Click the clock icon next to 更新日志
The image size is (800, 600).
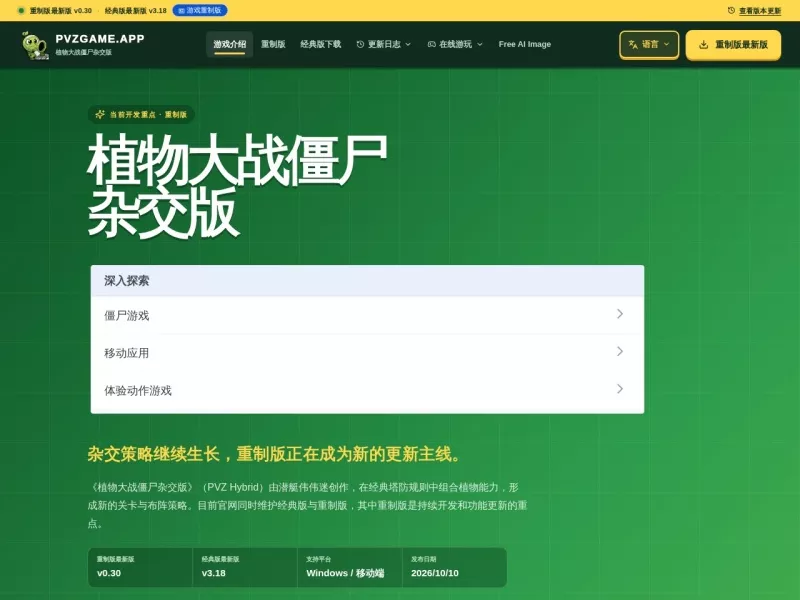[x=360, y=44]
